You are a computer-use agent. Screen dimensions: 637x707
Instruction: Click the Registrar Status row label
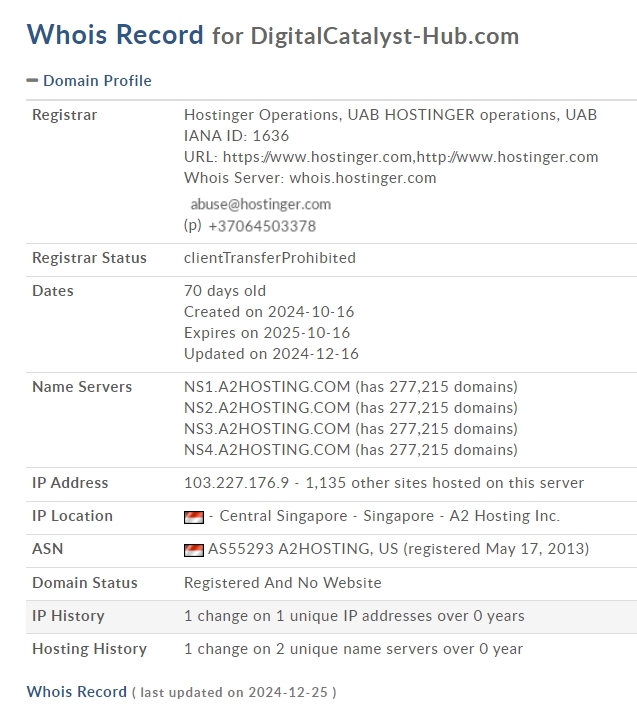pos(89,258)
